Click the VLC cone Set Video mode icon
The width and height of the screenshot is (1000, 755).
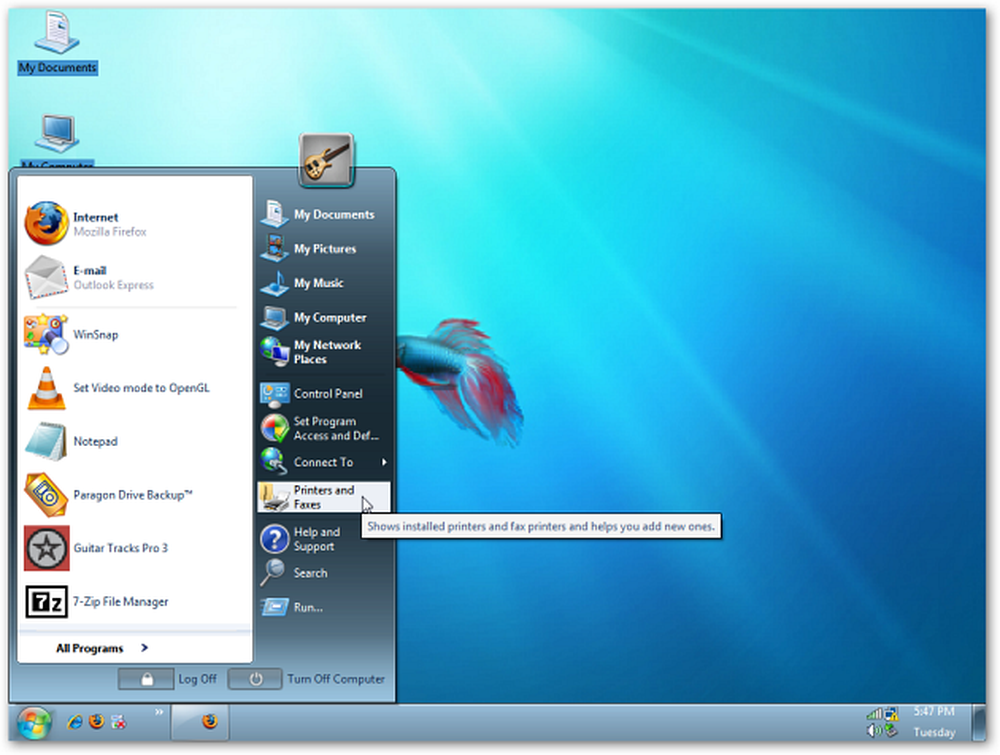tap(46, 388)
